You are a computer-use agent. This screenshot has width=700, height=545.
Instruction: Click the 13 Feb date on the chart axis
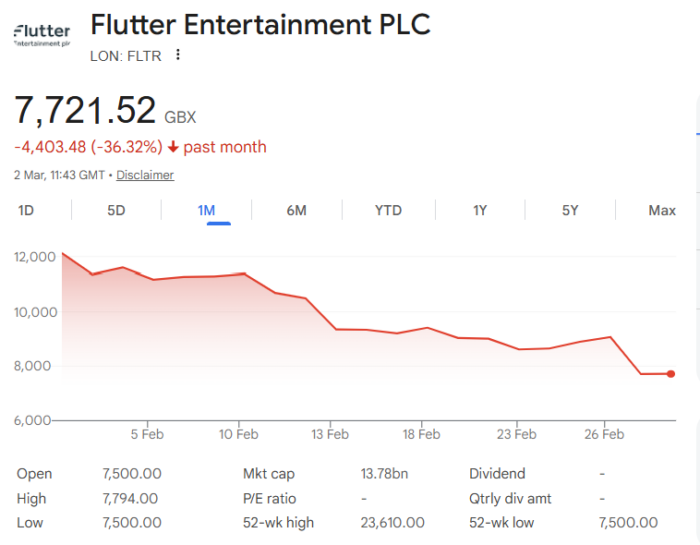click(330, 435)
